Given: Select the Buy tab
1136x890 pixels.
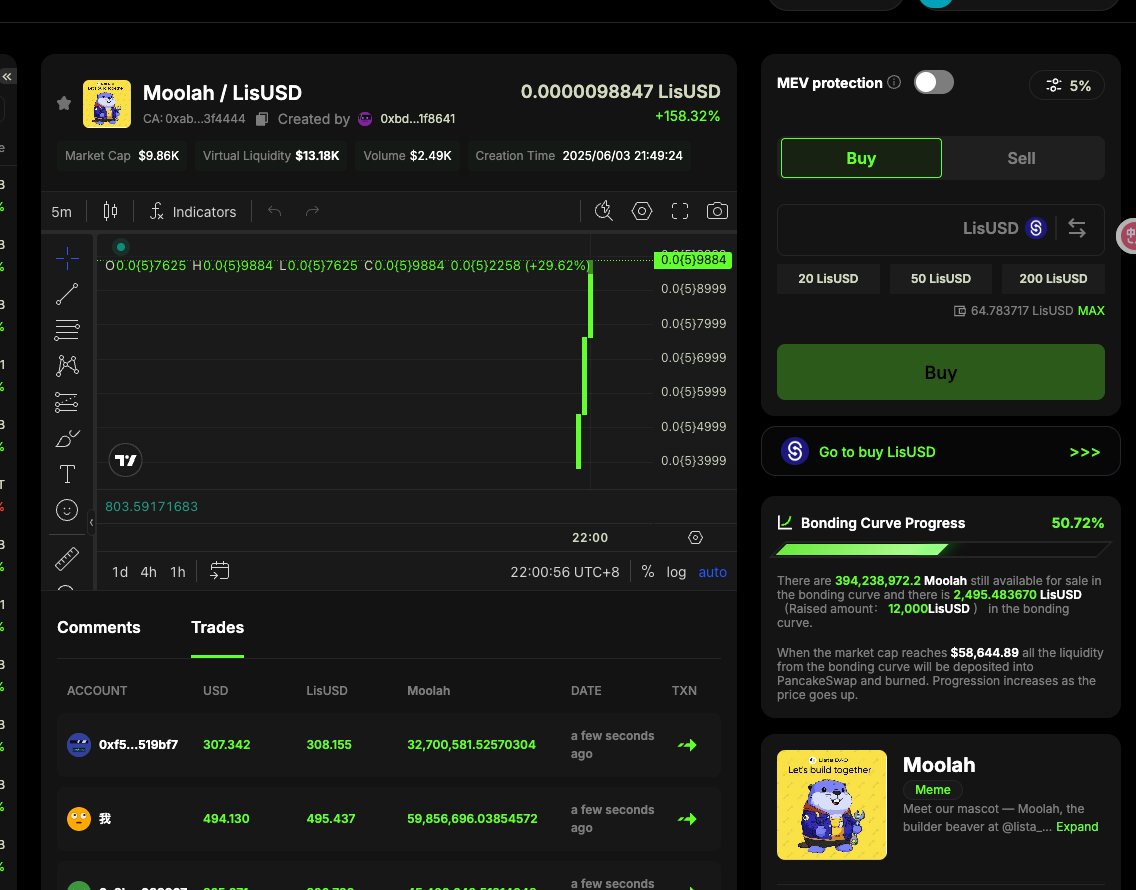Looking at the screenshot, I should click(861, 158).
